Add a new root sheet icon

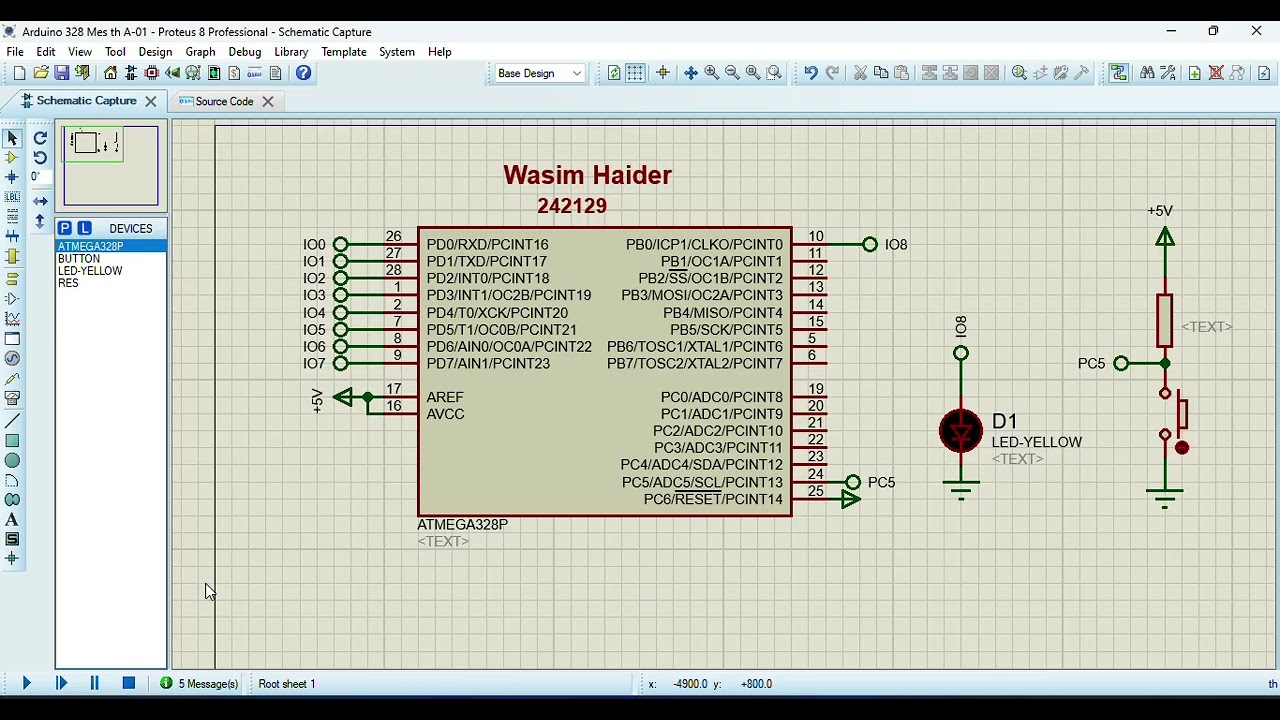coord(1195,73)
